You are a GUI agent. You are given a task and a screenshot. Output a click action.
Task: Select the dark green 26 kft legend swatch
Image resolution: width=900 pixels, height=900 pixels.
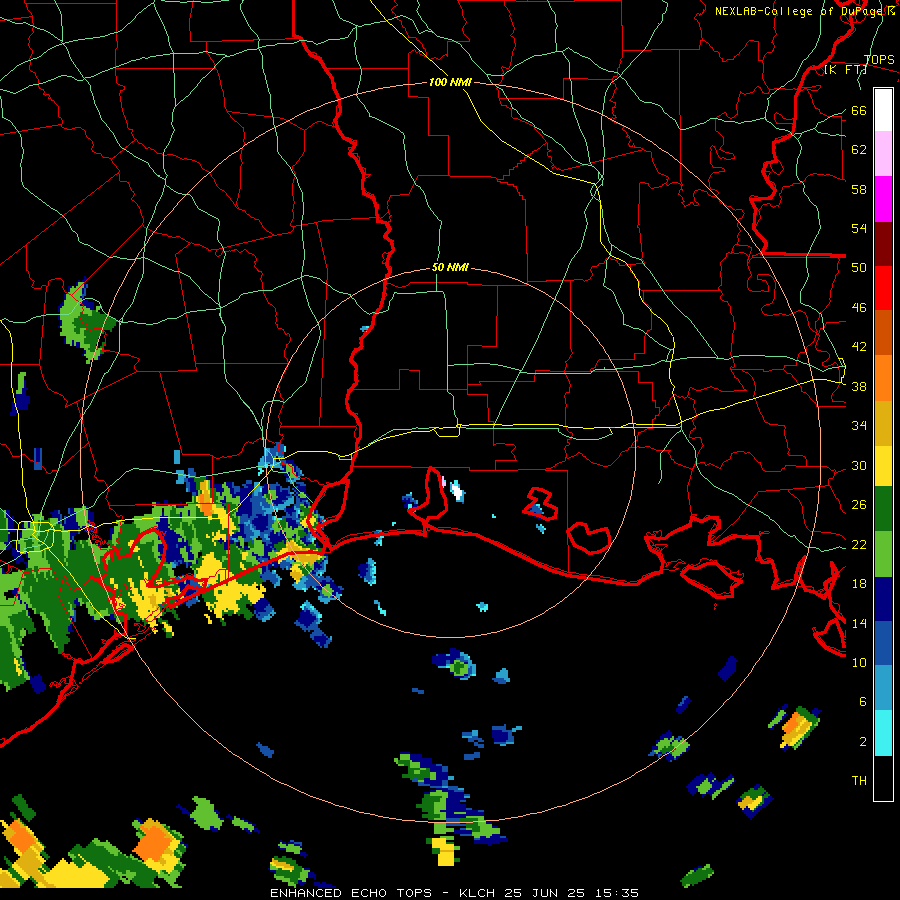pyautogui.click(x=883, y=509)
